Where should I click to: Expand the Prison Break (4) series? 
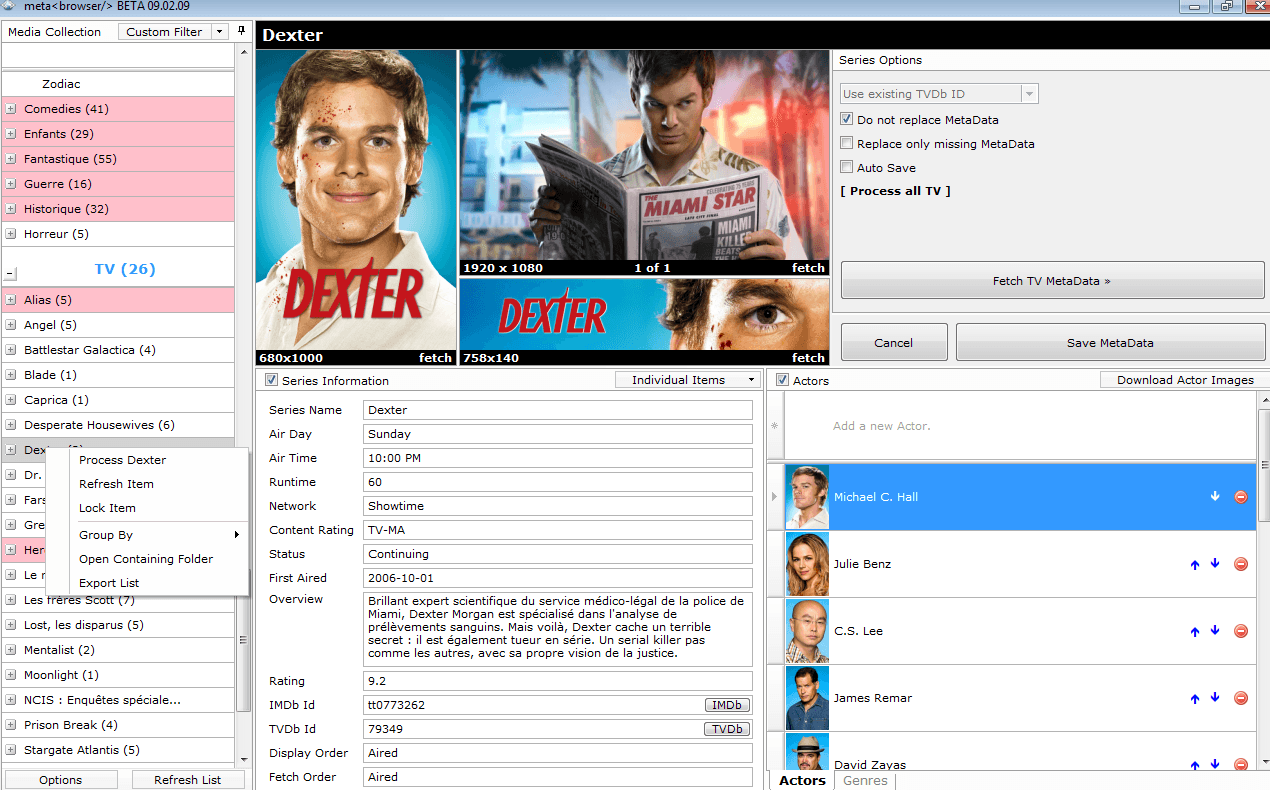point(11,725)
